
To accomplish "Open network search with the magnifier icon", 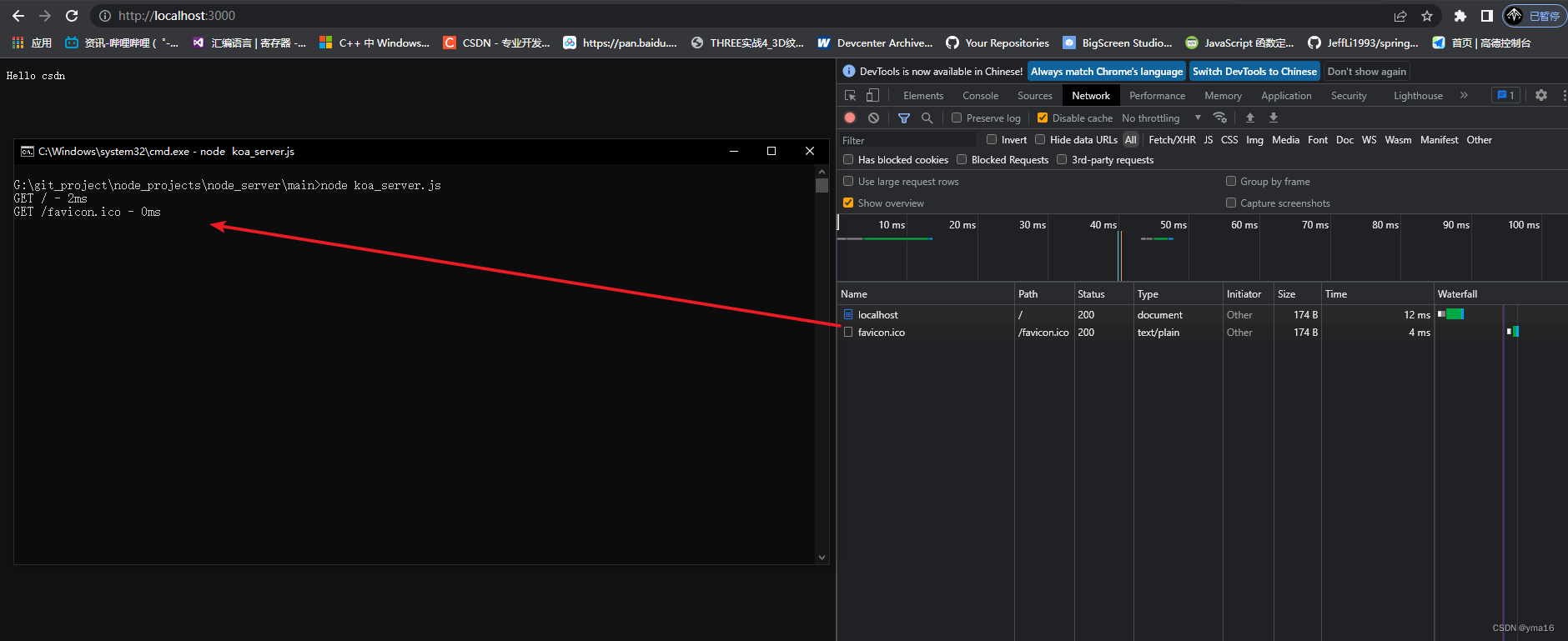I will coord(927,118).
